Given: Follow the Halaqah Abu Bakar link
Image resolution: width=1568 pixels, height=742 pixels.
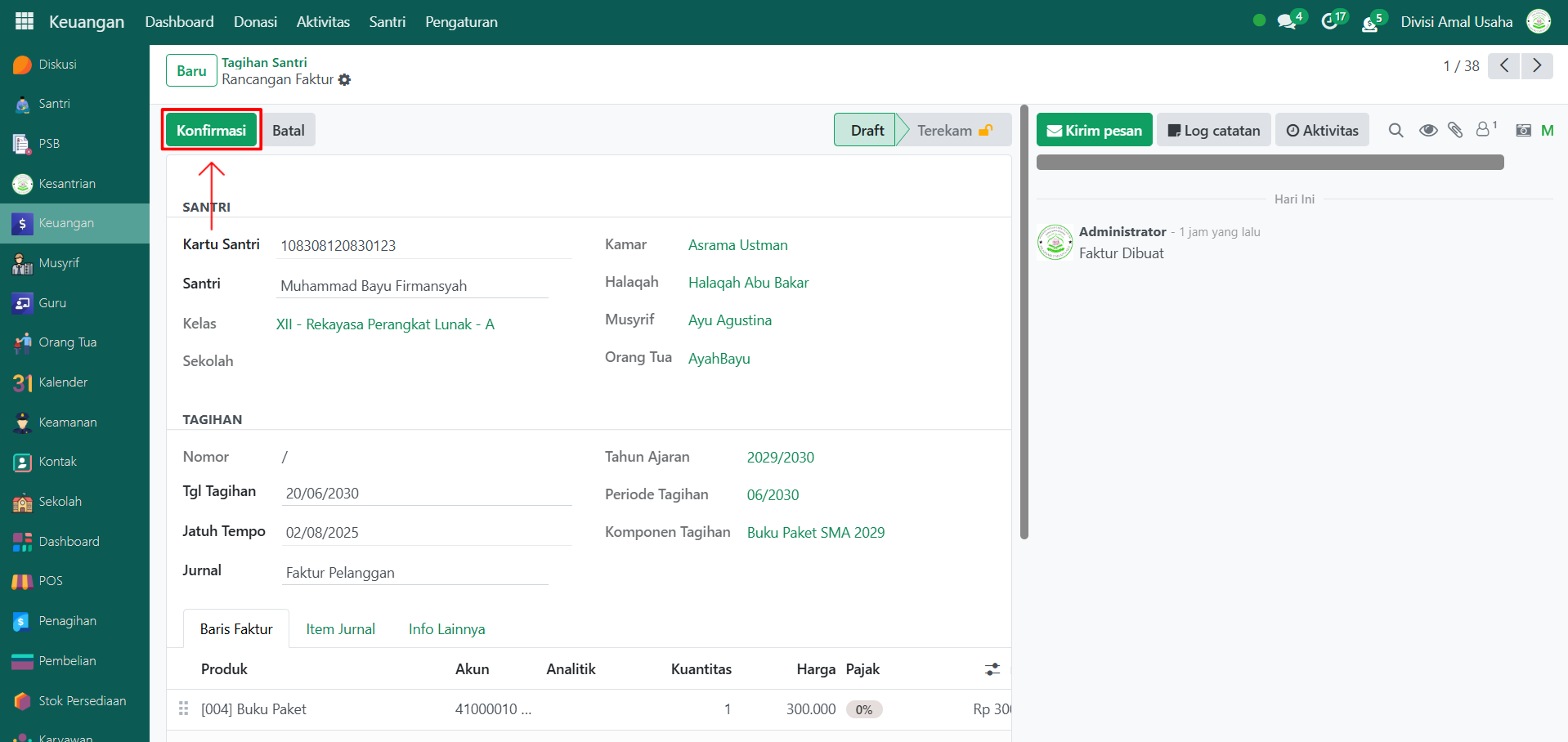Looking at the screenshot, I should pyautogui.click(x=748, y=283).
